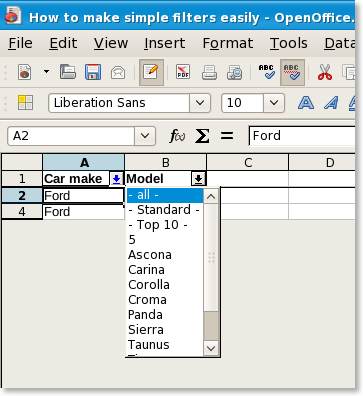This screenshot has height=396, width=363.
Task: Click the New document icon
Action: (x=25, y=72)
